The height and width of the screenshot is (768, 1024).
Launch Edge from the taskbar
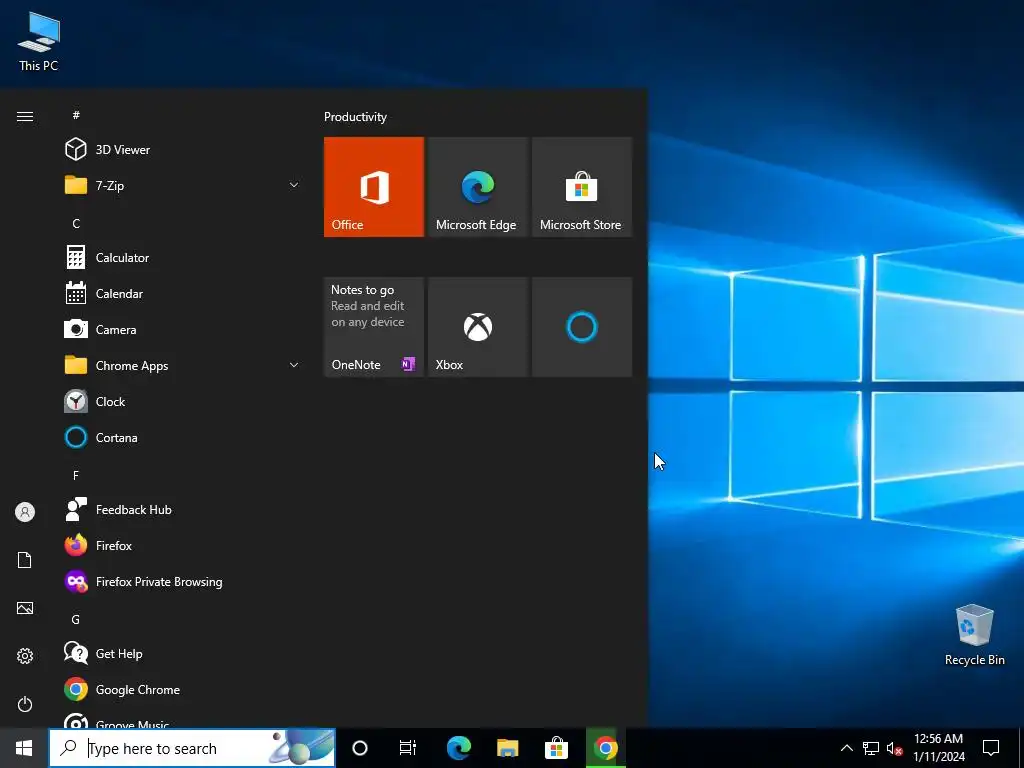tap(458, 748)
